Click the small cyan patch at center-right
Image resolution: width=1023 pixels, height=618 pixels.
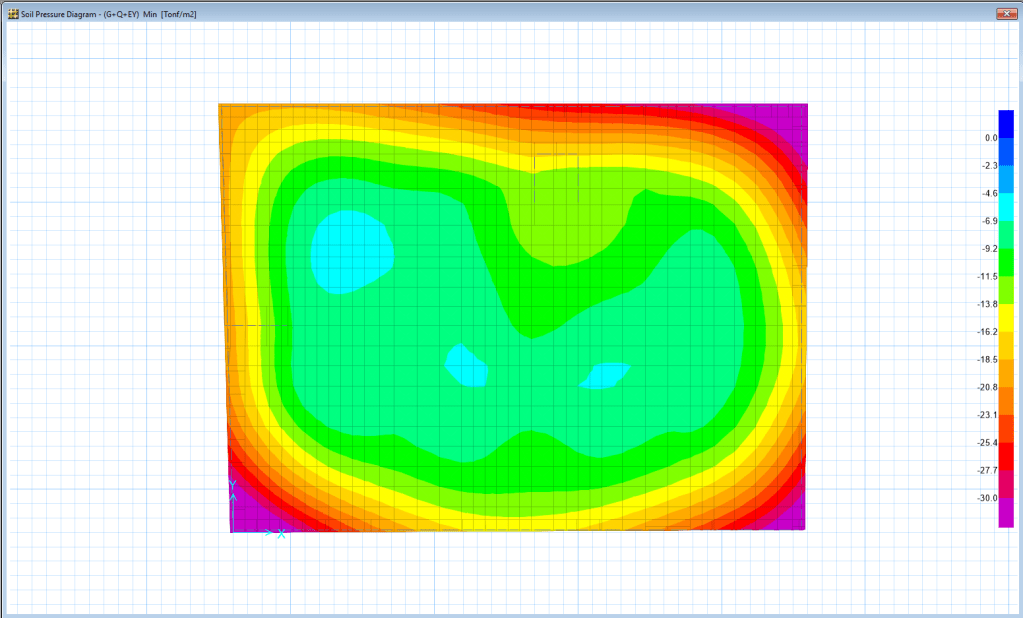(x=606, y=375)
